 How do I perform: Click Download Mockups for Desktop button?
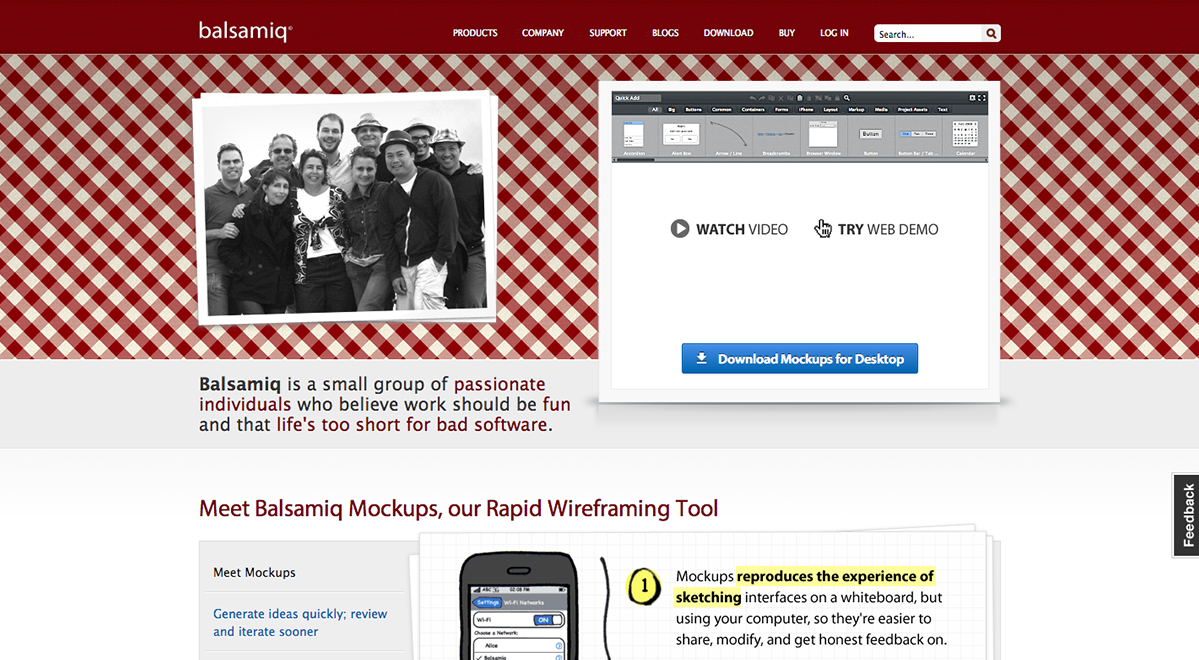[800, 358]
